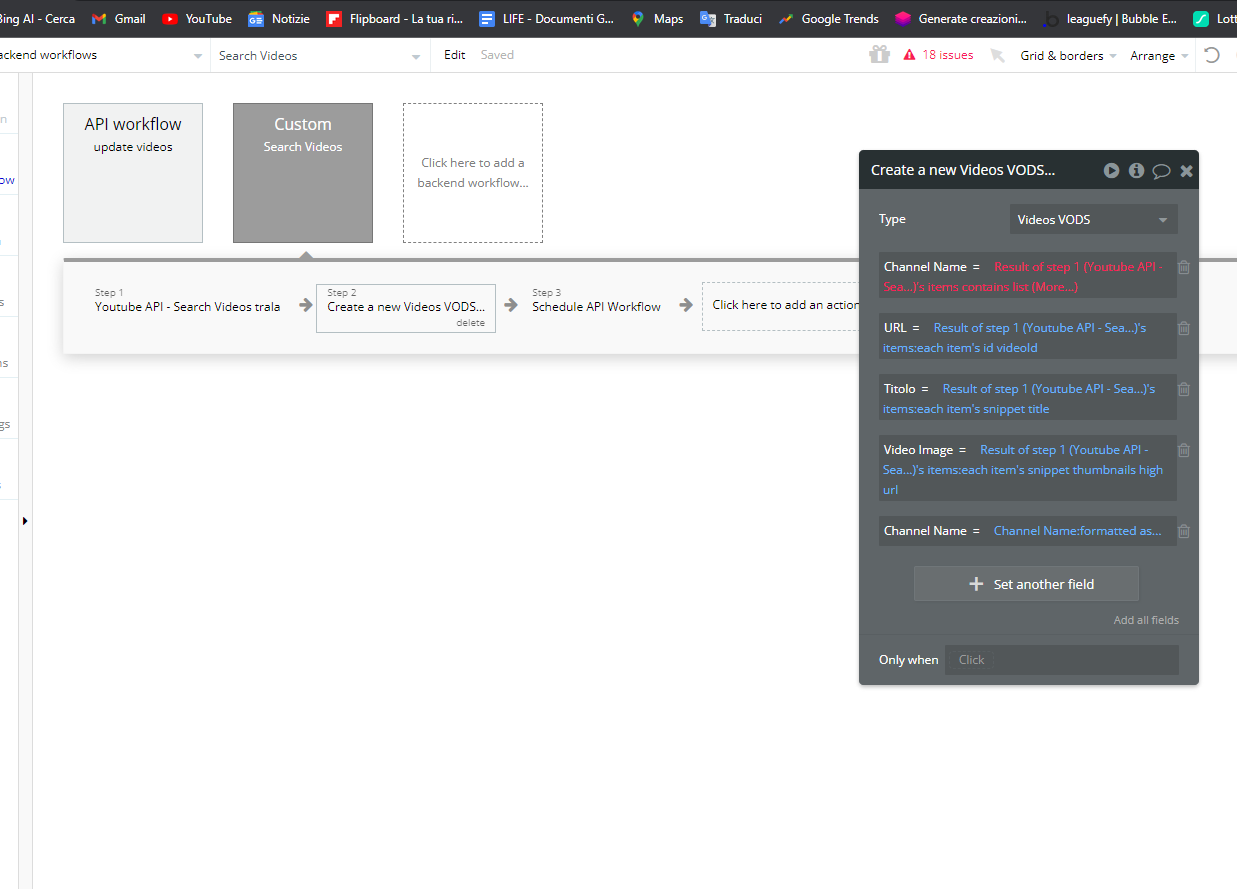
Task: Open the info icon in the action panel
Action: point(1136,171)
